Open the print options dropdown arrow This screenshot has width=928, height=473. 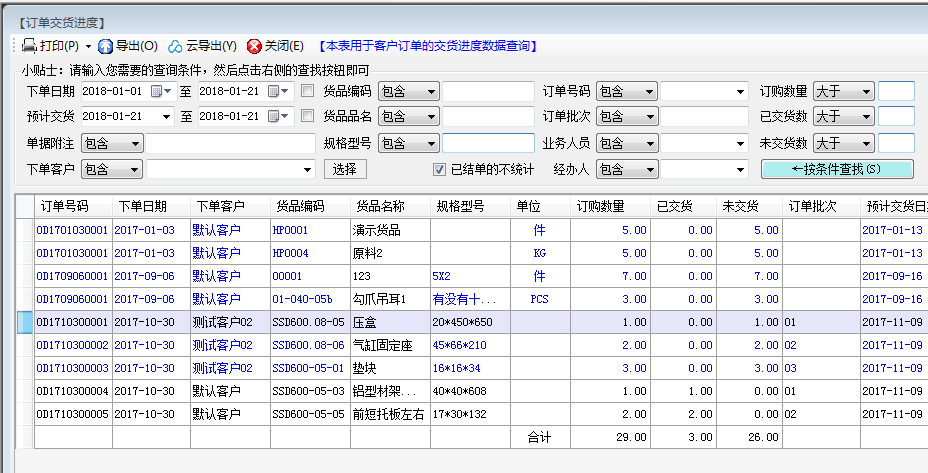pos(88,46)
